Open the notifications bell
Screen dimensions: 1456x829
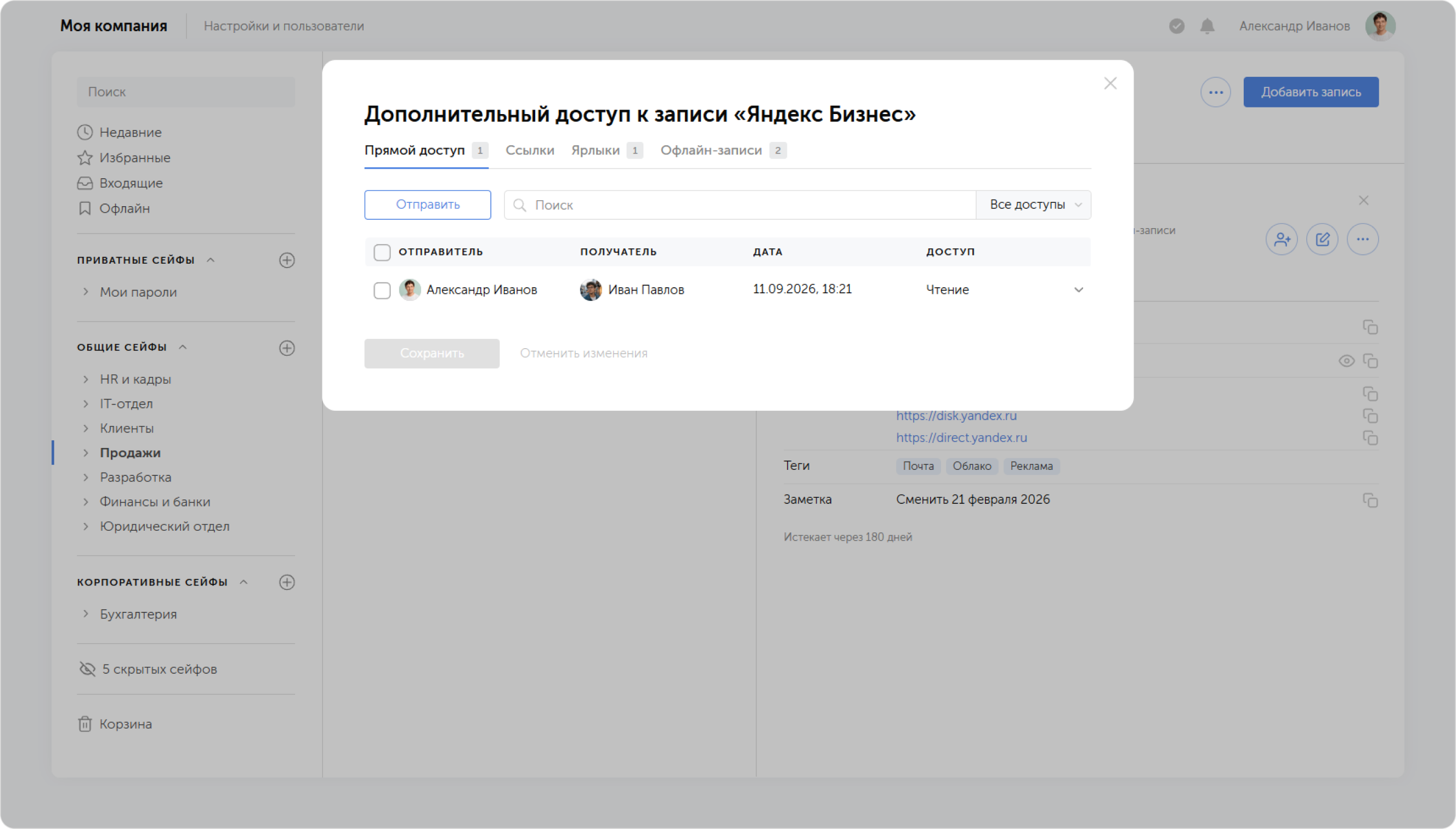click(x=1207, y=26)
